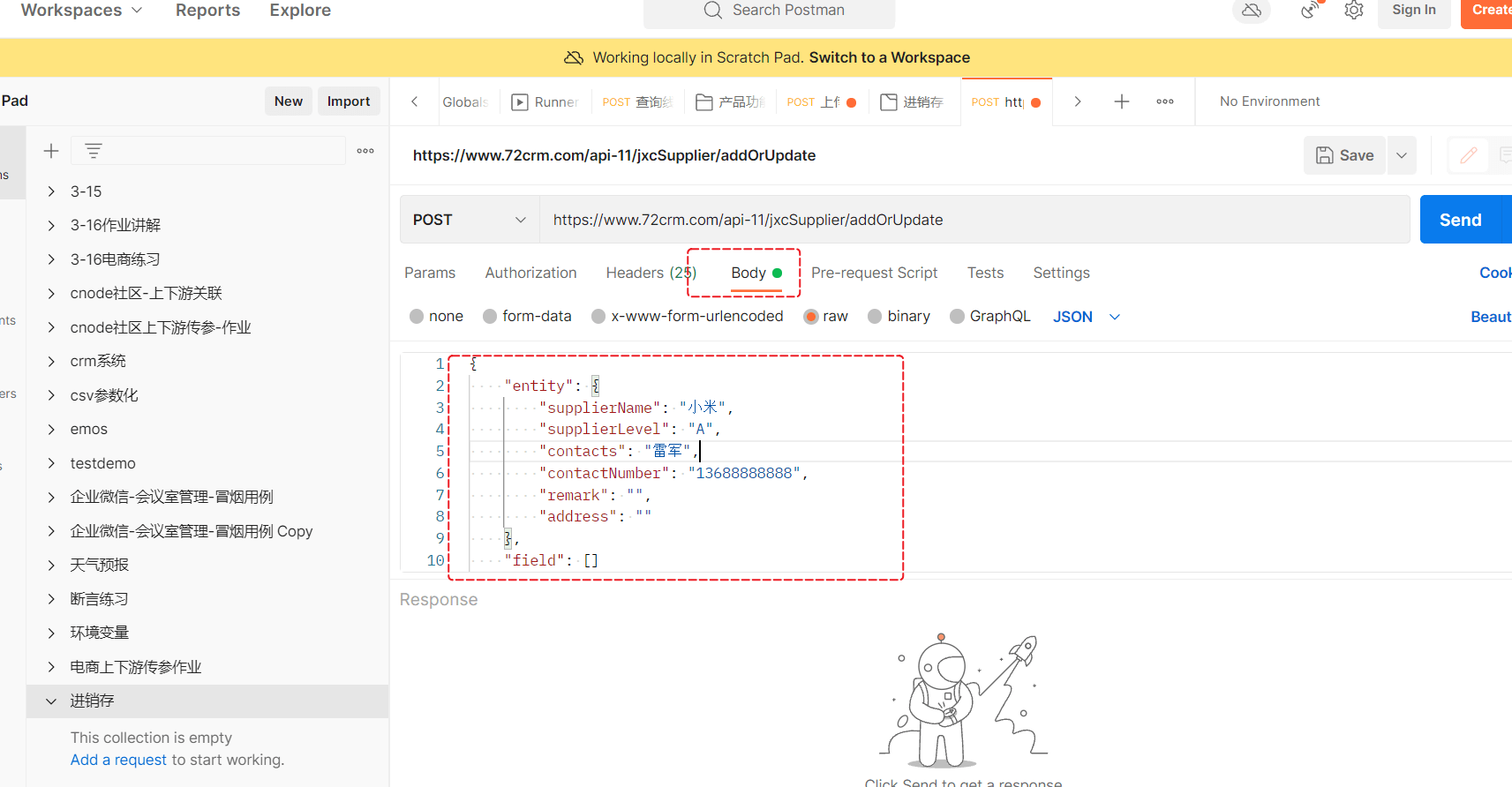Select the none body type
Screen dimensions: 1512x787
(x=417, y=317)
